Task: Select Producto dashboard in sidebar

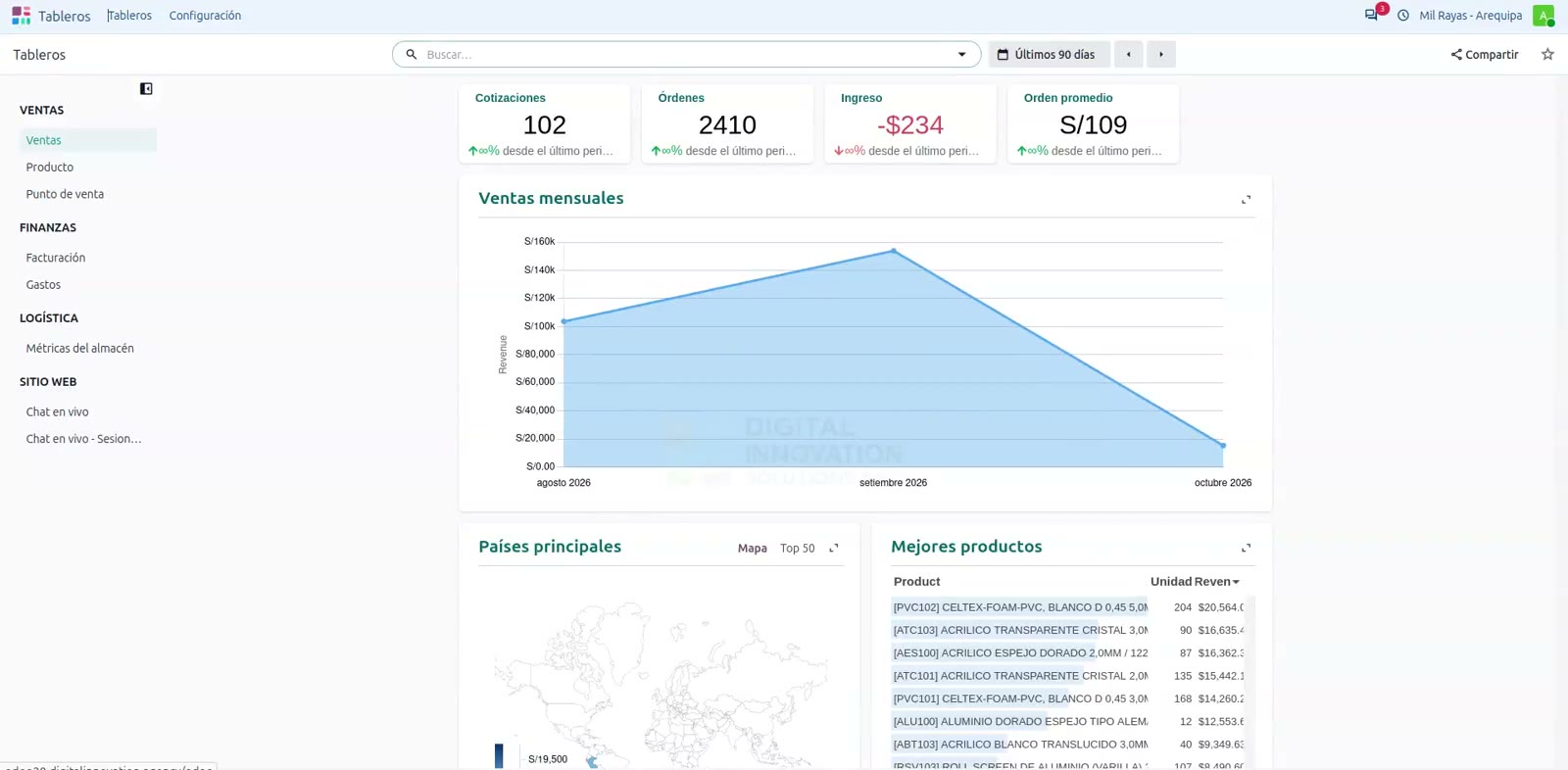Action: point(88,168)
